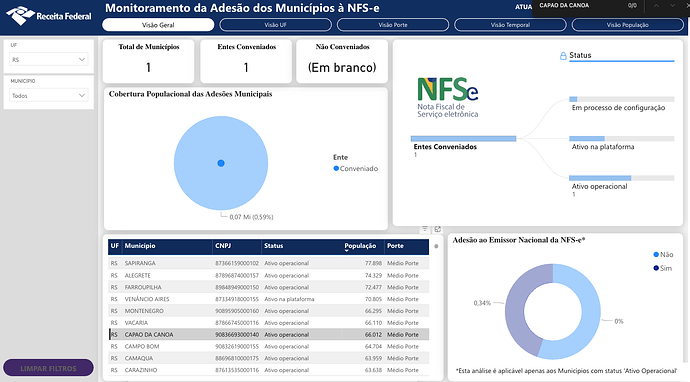The height and width of the screenshot is (382, 690).
Task: Click 'Cobertura Populacional das Adesões Municipais' title
Action: tap(191, 94)
